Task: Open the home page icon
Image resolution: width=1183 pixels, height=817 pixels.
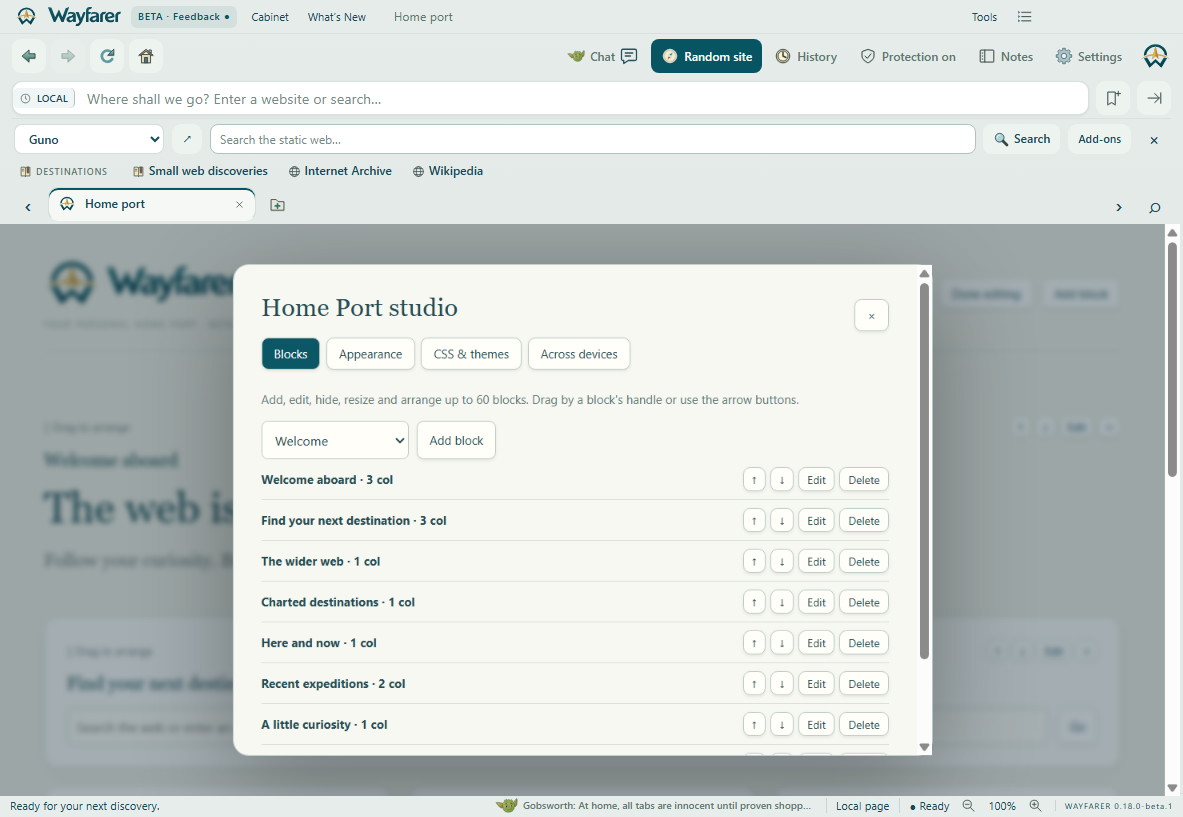Action: point(146,56)
